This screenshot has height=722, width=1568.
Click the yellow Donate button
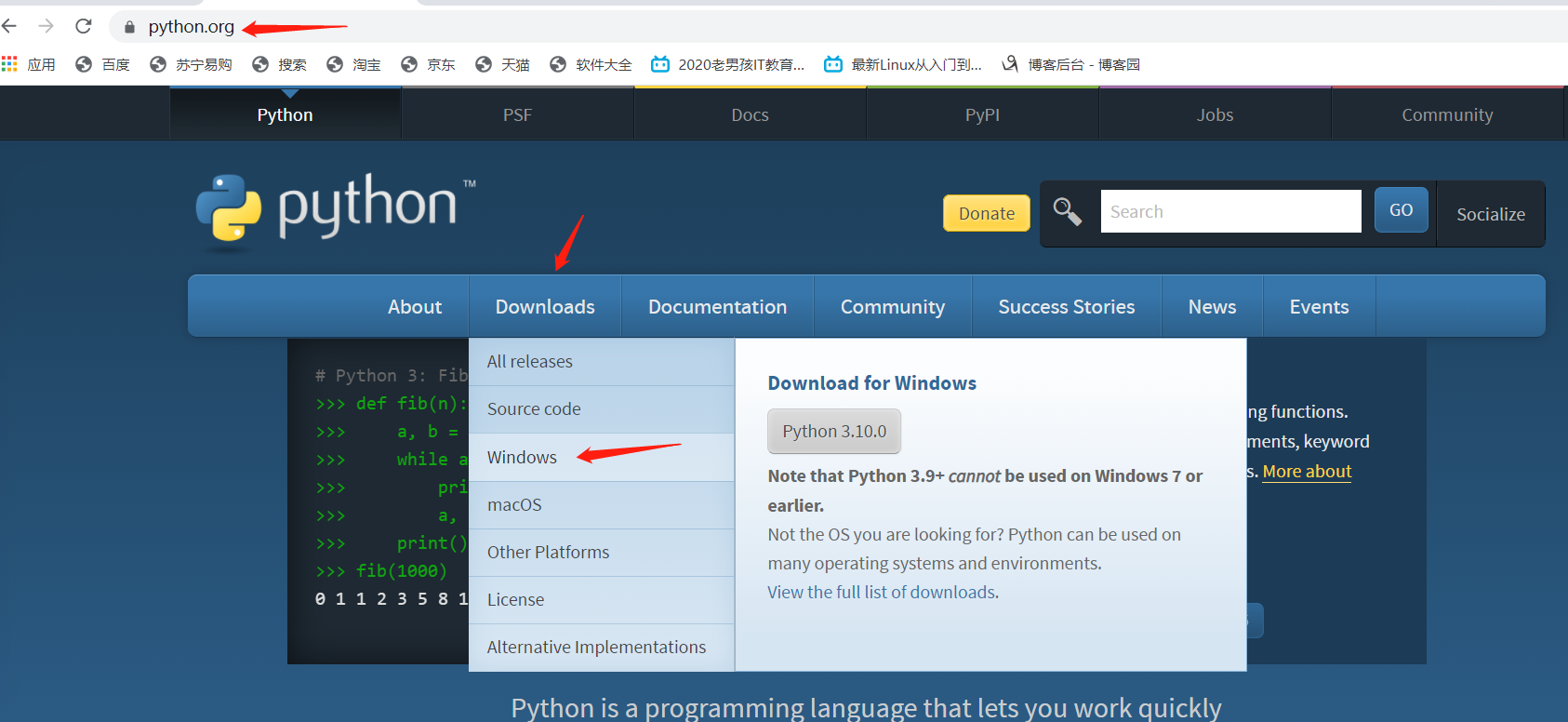[x=987, y=213]
